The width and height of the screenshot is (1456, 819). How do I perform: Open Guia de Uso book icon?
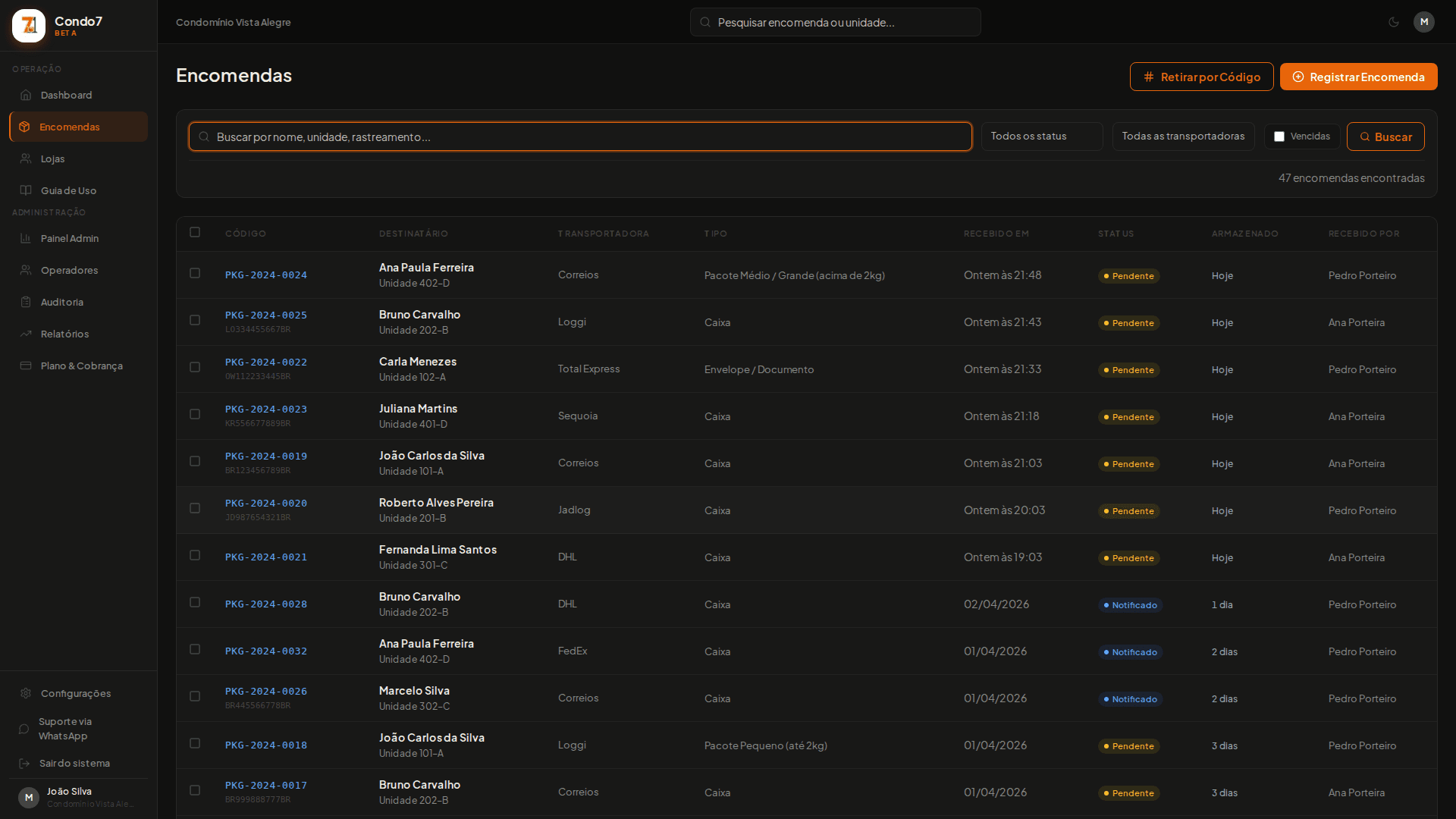pyautogui.click(x=26, y=190)
